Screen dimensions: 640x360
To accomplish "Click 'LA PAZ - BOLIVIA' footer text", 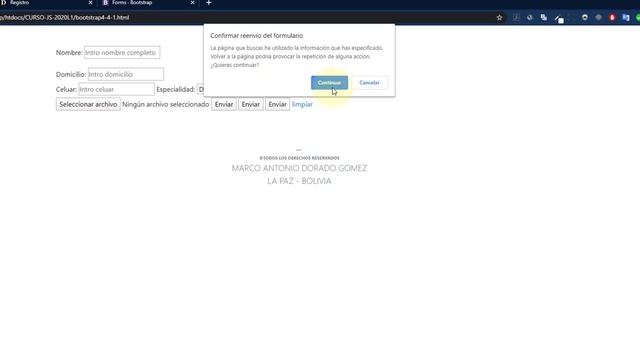I will tap(299, 181).
